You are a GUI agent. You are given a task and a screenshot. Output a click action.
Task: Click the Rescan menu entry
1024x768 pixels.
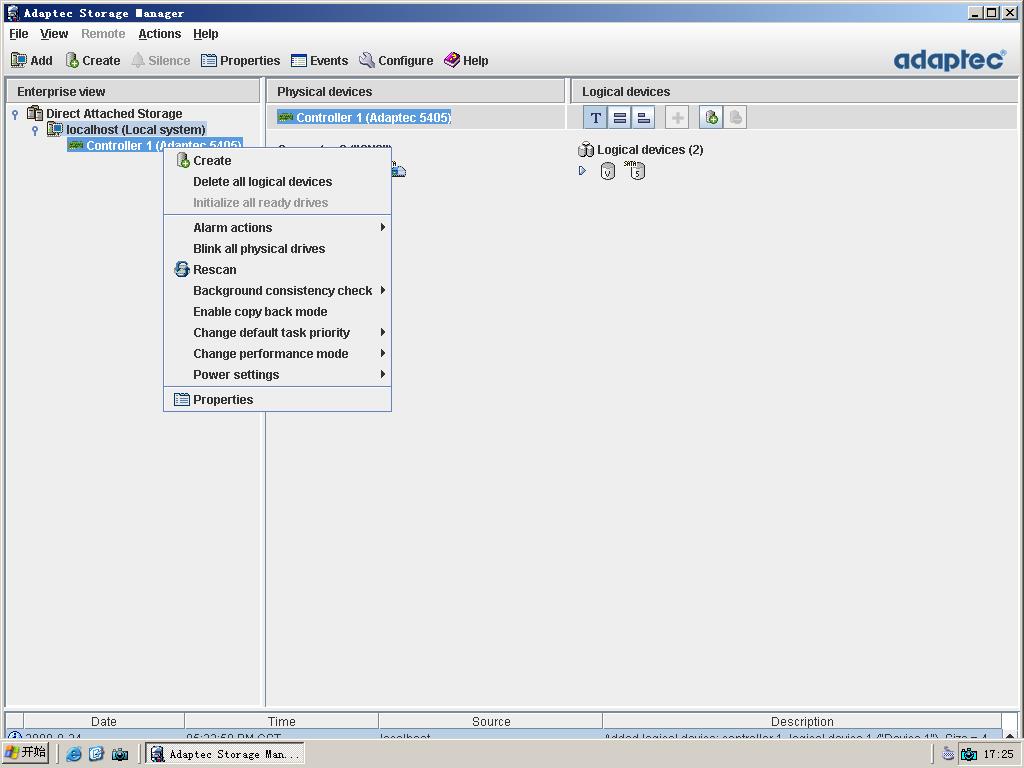(214, 270)
